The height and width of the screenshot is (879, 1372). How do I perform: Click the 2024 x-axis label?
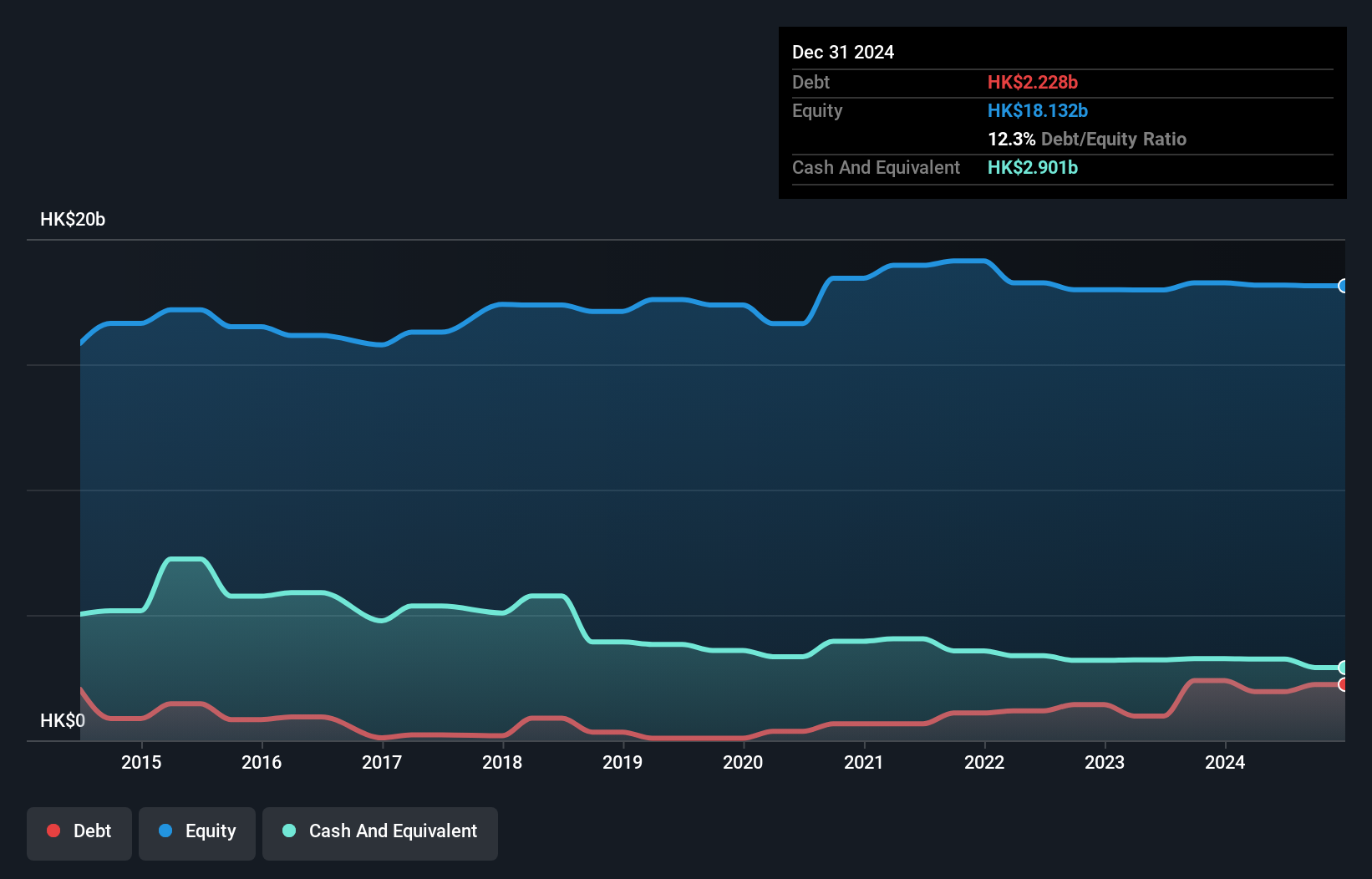point(1225,762)
